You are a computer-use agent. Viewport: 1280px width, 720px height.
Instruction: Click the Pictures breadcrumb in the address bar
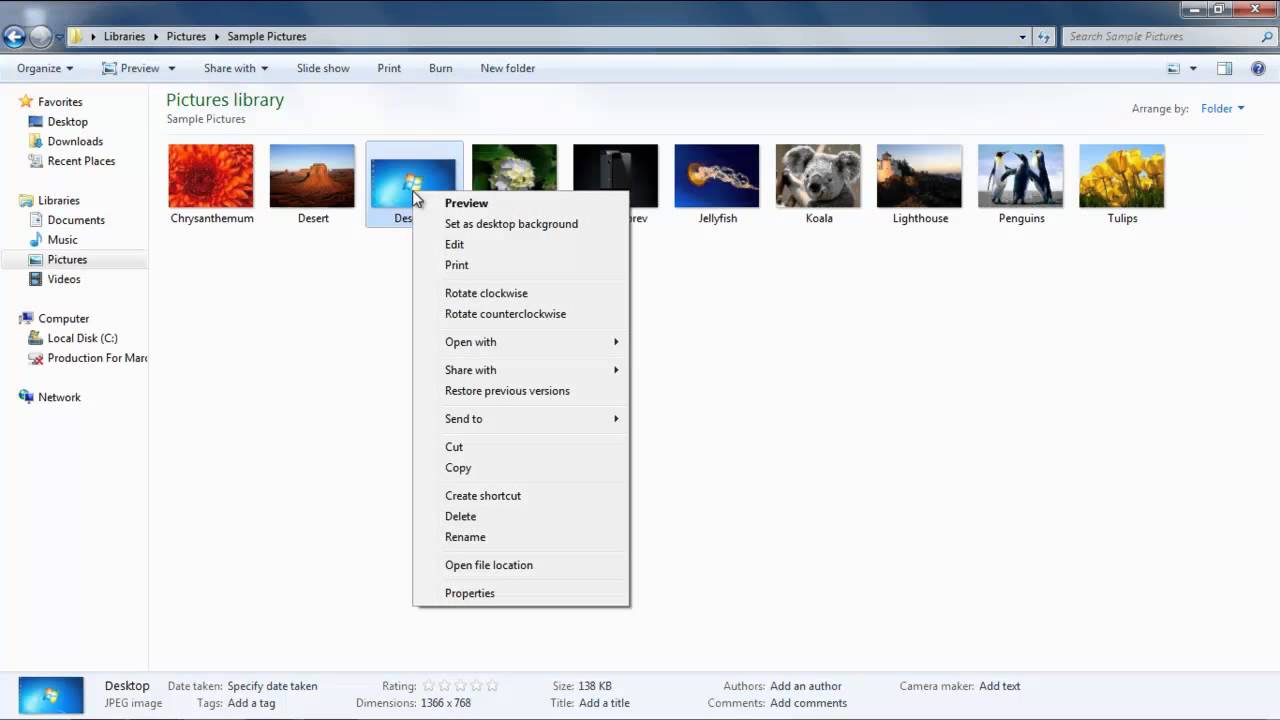pyautogui.click(x=186, y=36)
